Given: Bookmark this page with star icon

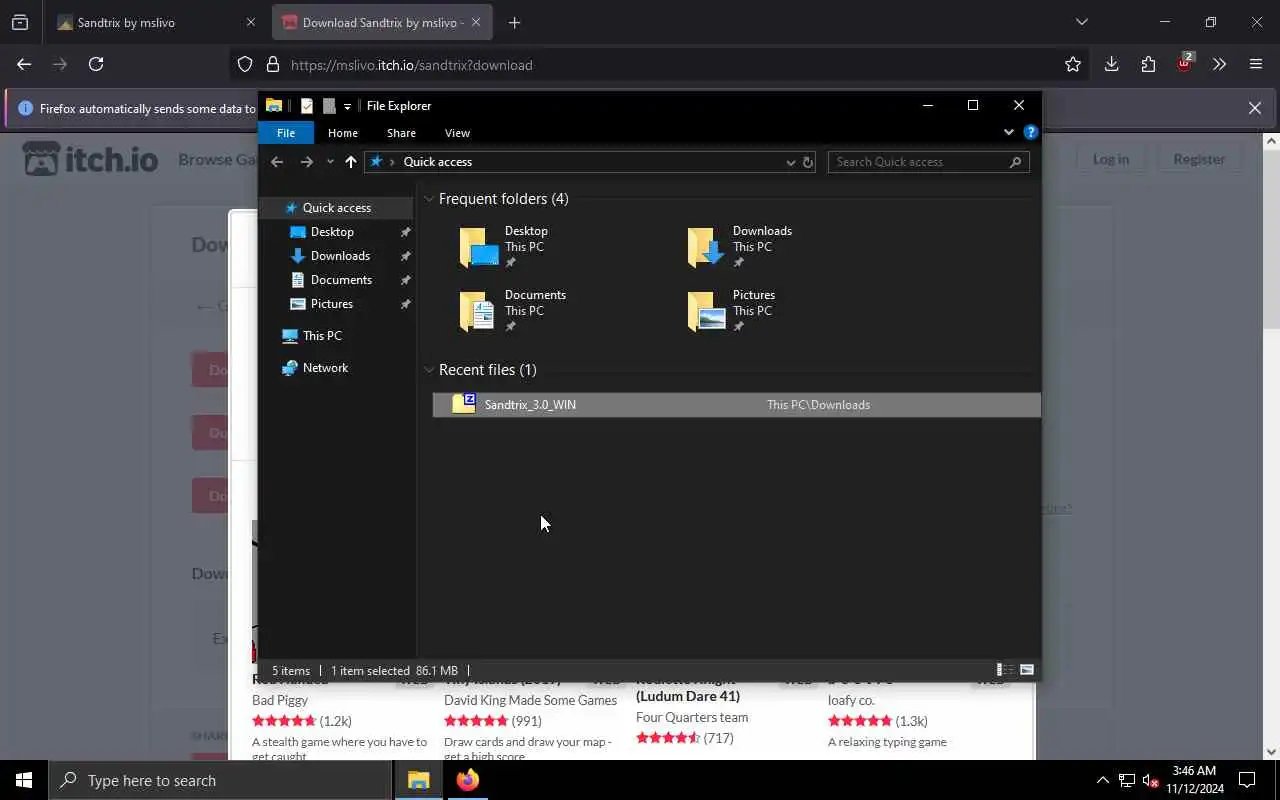Looking at the screenshot, I should click(x=1073, y=65).
